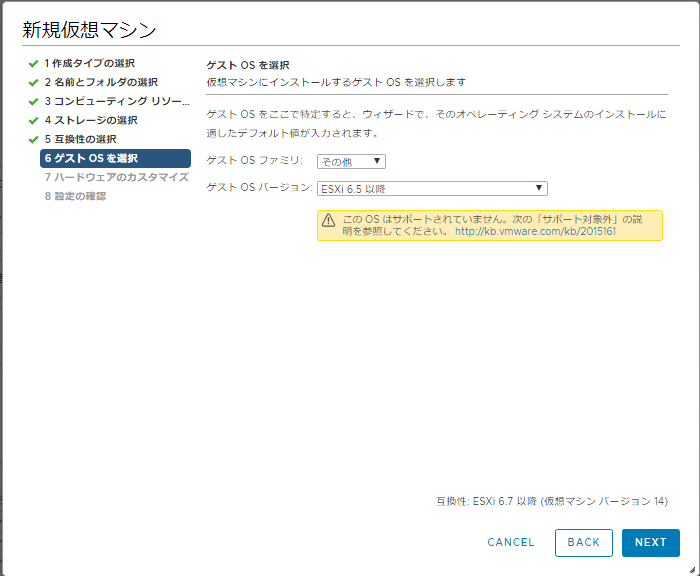Image resolution: width=700 pixels, height=576 pixels.
Task: Click the green checkmark beside 作成タイプの選択
Action: click(33, 64)
